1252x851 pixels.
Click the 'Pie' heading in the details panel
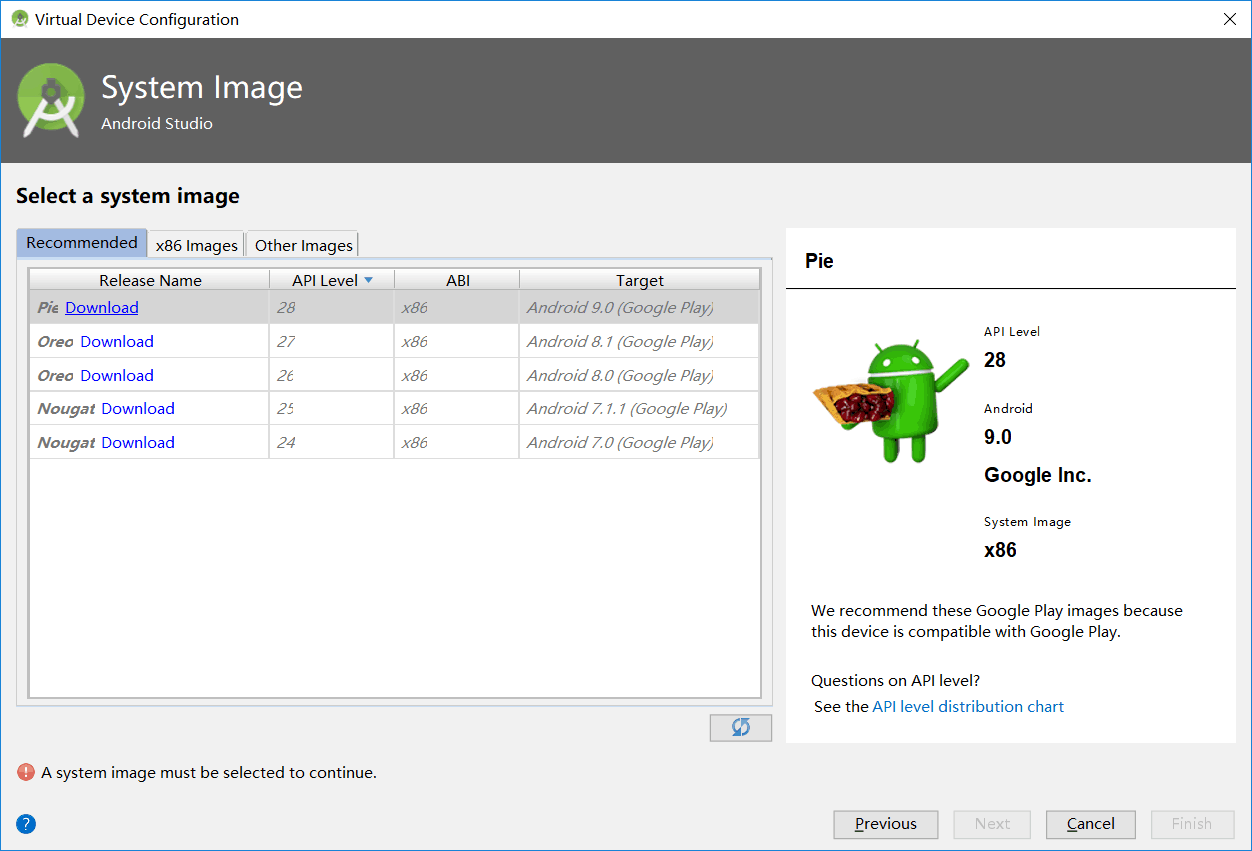tap(819, 260)
